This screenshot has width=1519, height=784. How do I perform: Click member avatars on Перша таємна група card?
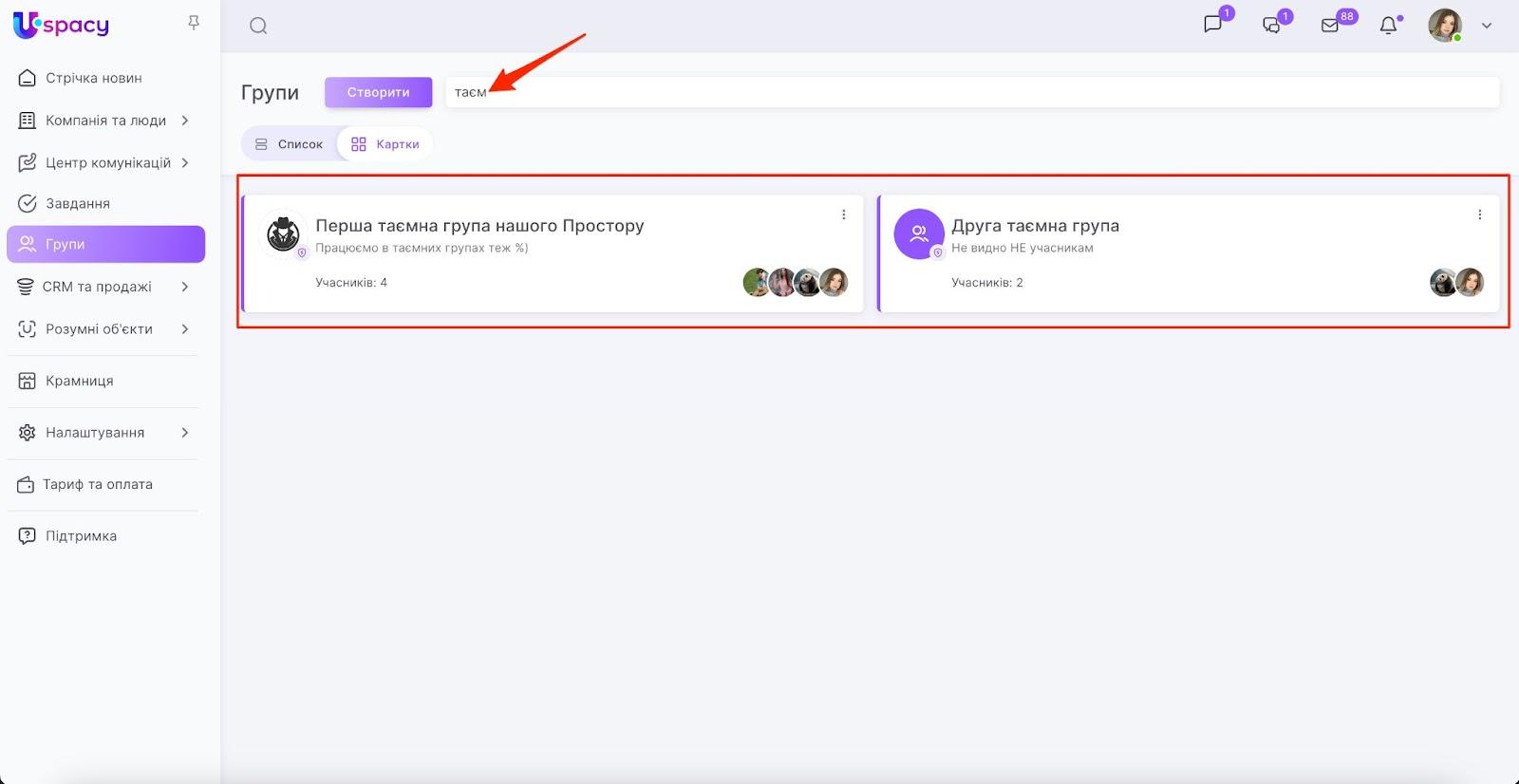796,282
